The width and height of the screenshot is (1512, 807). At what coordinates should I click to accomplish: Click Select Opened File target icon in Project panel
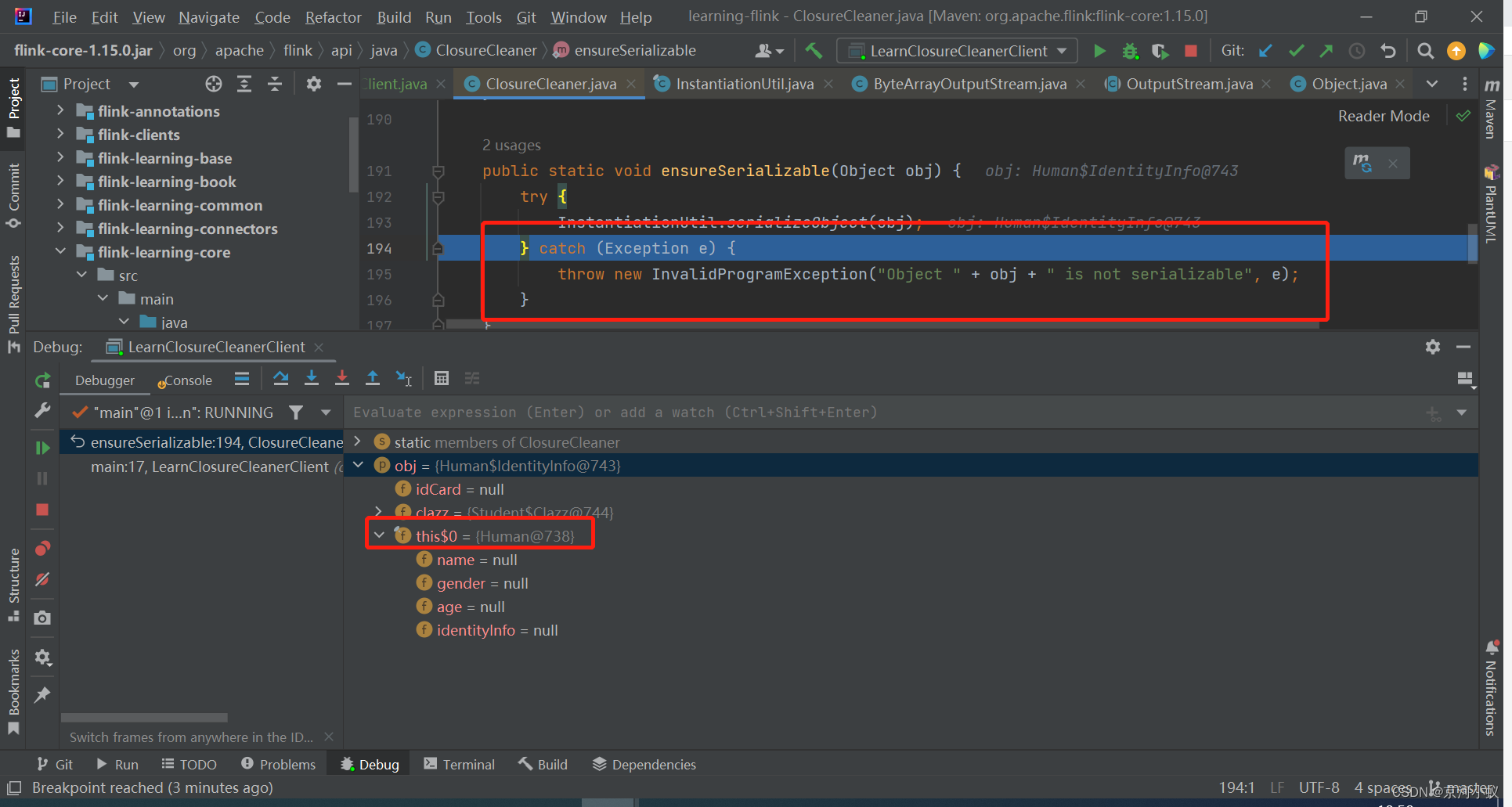click(x=214, y=84)
